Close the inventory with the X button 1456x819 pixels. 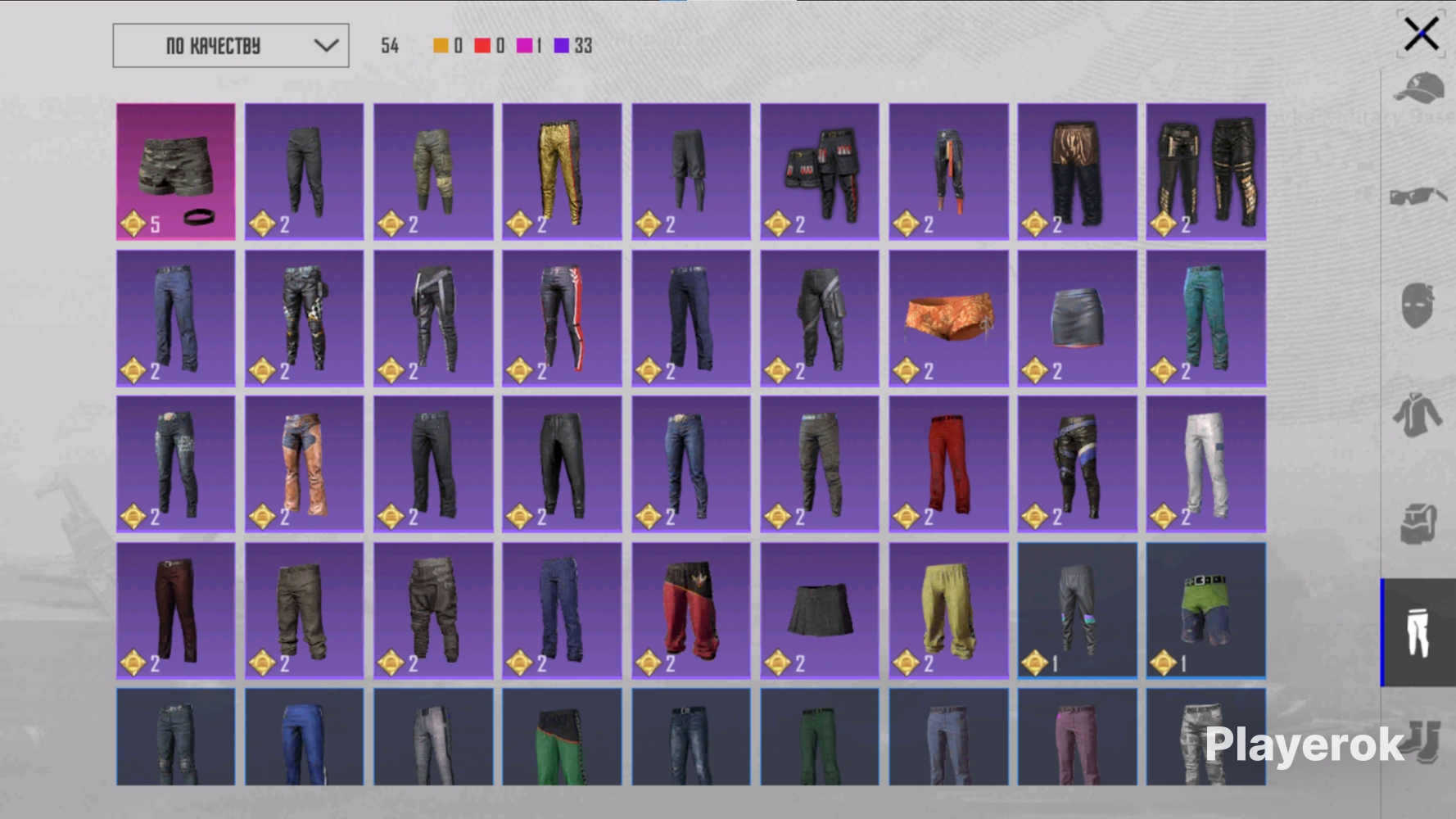(x=1421, y=34)
